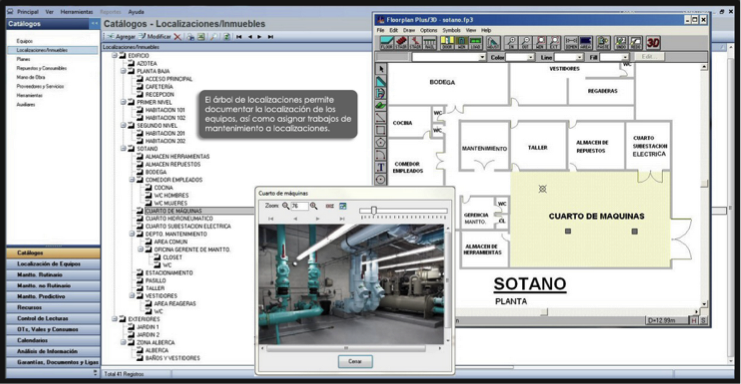Open the Herramientas menu
741x384 pixels.
coord(76,12)
